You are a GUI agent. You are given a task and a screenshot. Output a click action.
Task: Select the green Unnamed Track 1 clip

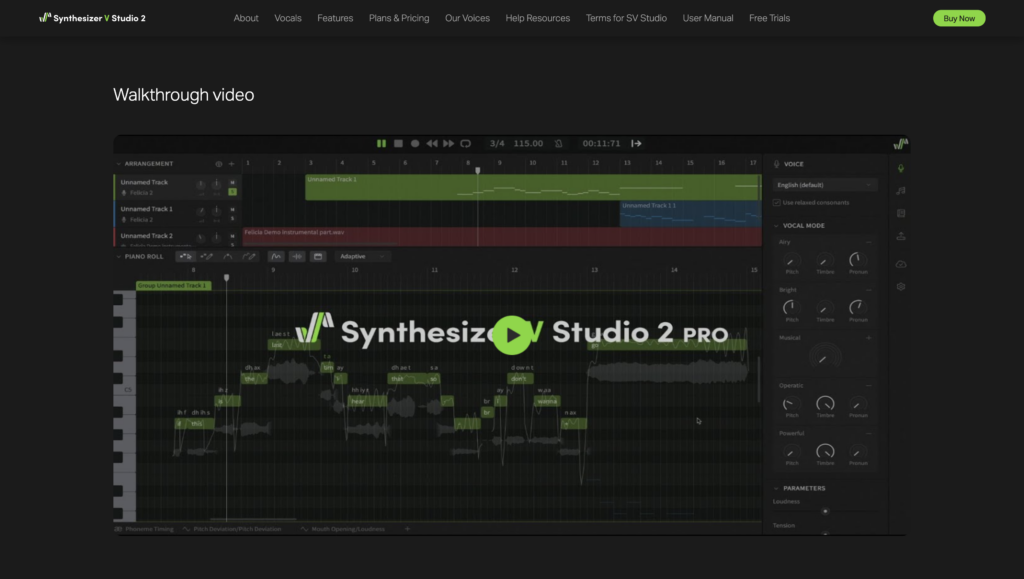(533, 187)
